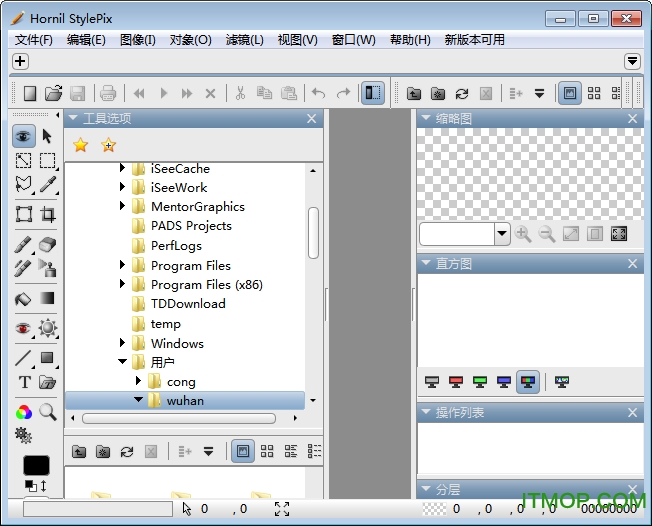Open the yellow favorites star list
The image size is (652, 526).
pyautogui.click(x=80, y=145)
